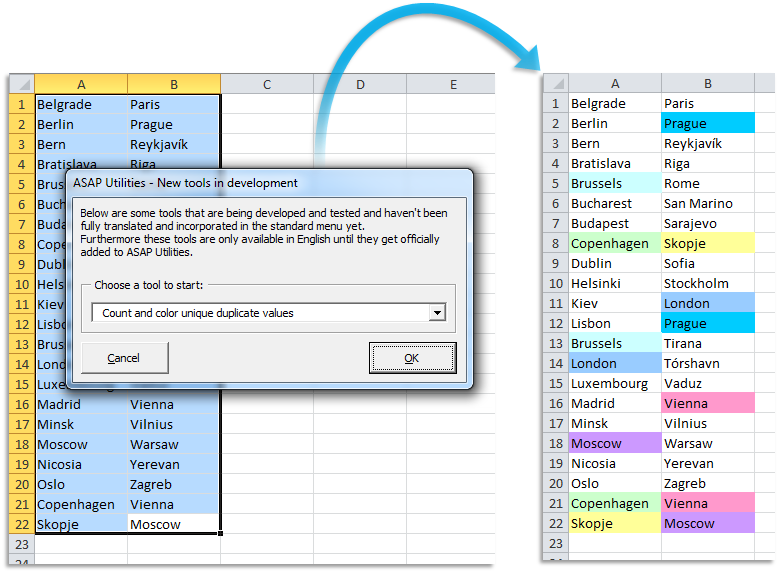The image size is (778, 573).
Task: Click cell 'Tirana' in right sheet
Action: 708,343
